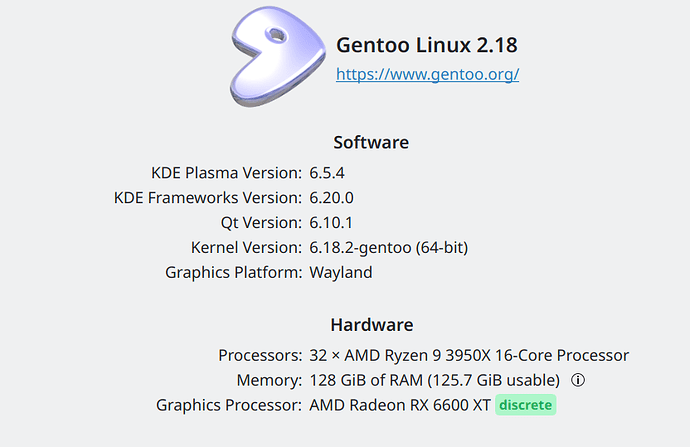Select the 6.5.4 Plasma version value
The image size is (690, 447).
[327, 173]
